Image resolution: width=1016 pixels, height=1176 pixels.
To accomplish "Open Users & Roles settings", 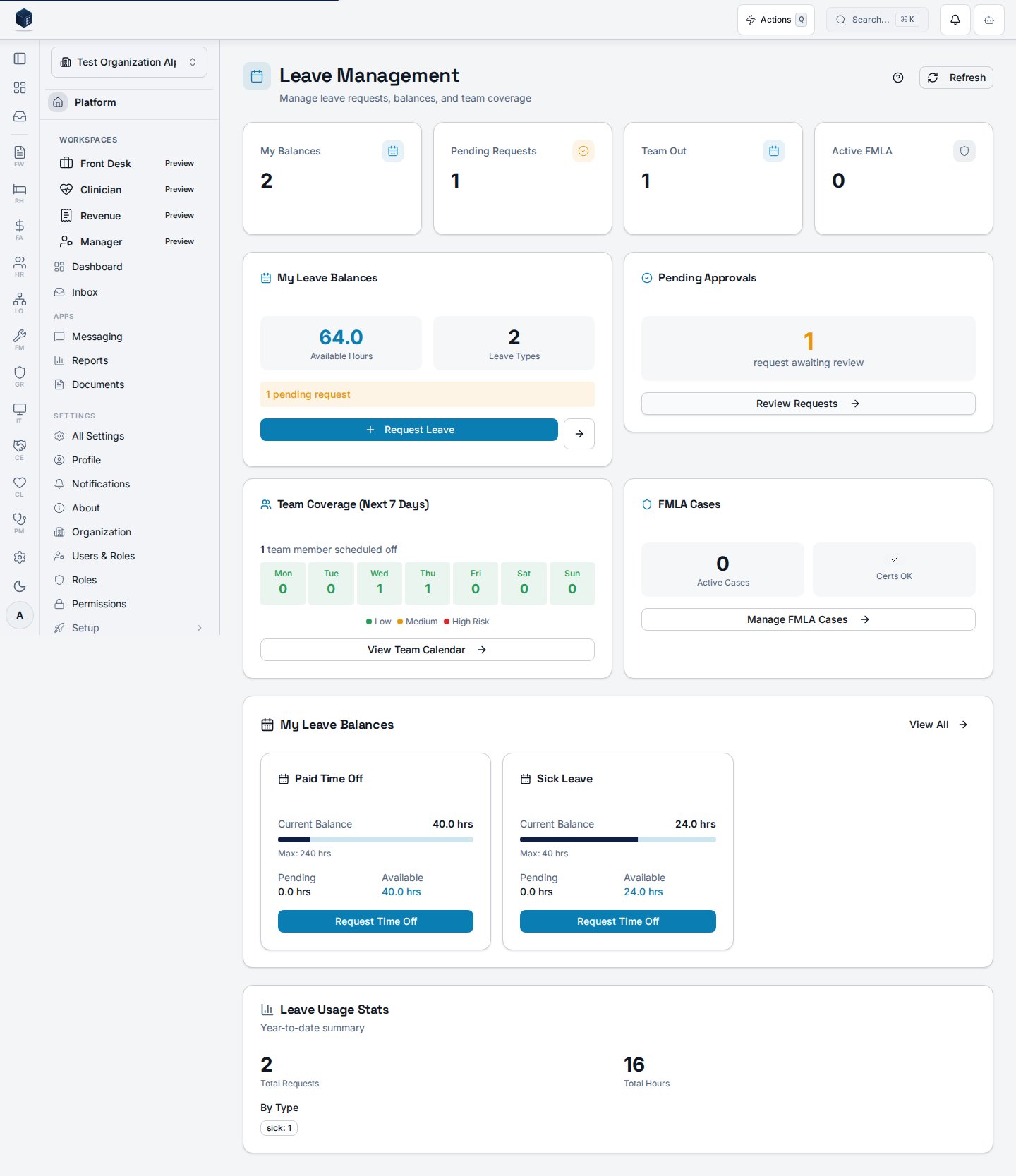I will pyautogui.click(x=129, y=556).
